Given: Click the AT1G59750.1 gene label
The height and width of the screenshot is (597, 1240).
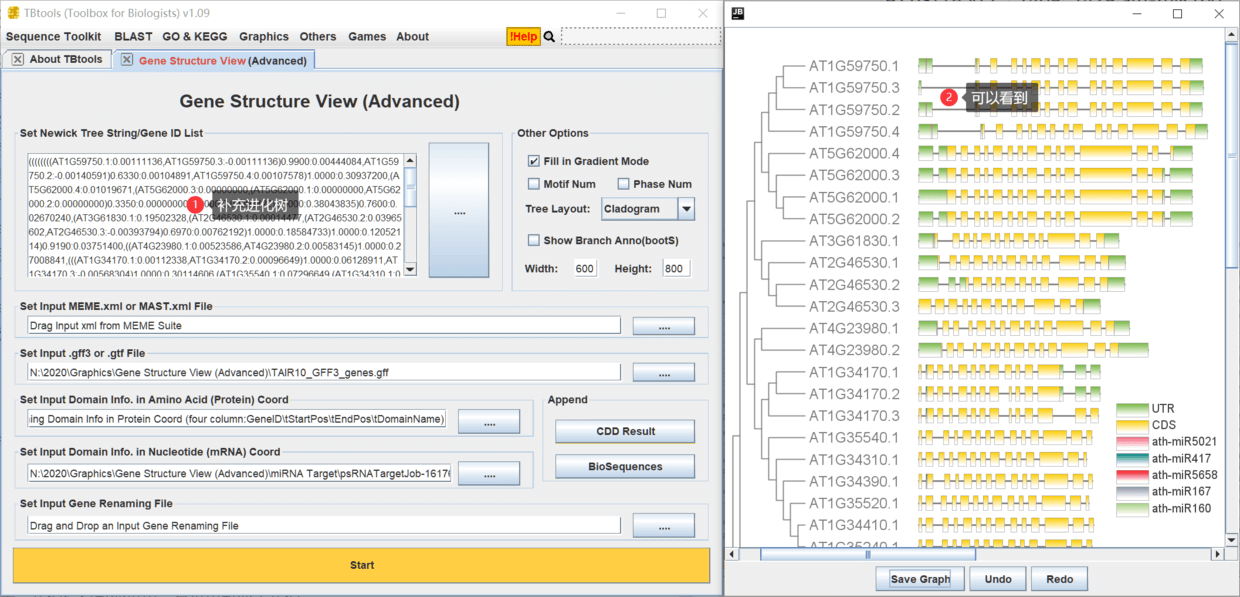Looking at the screenshot, I should click(x=854, y=66).
